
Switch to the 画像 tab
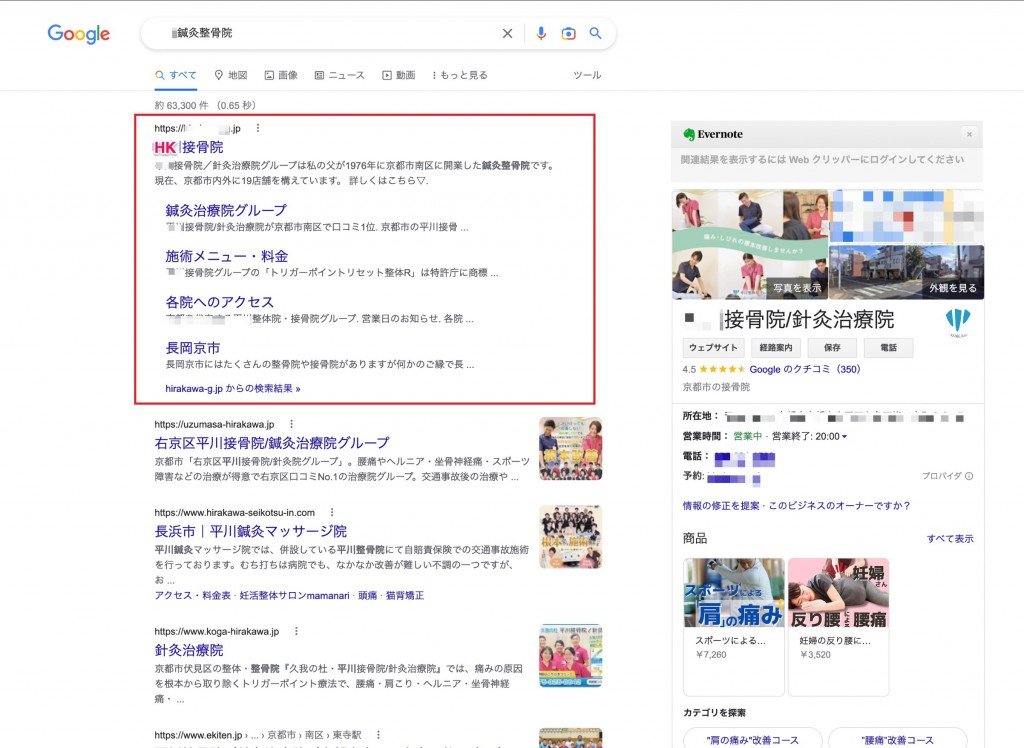(x=281, y=75)
